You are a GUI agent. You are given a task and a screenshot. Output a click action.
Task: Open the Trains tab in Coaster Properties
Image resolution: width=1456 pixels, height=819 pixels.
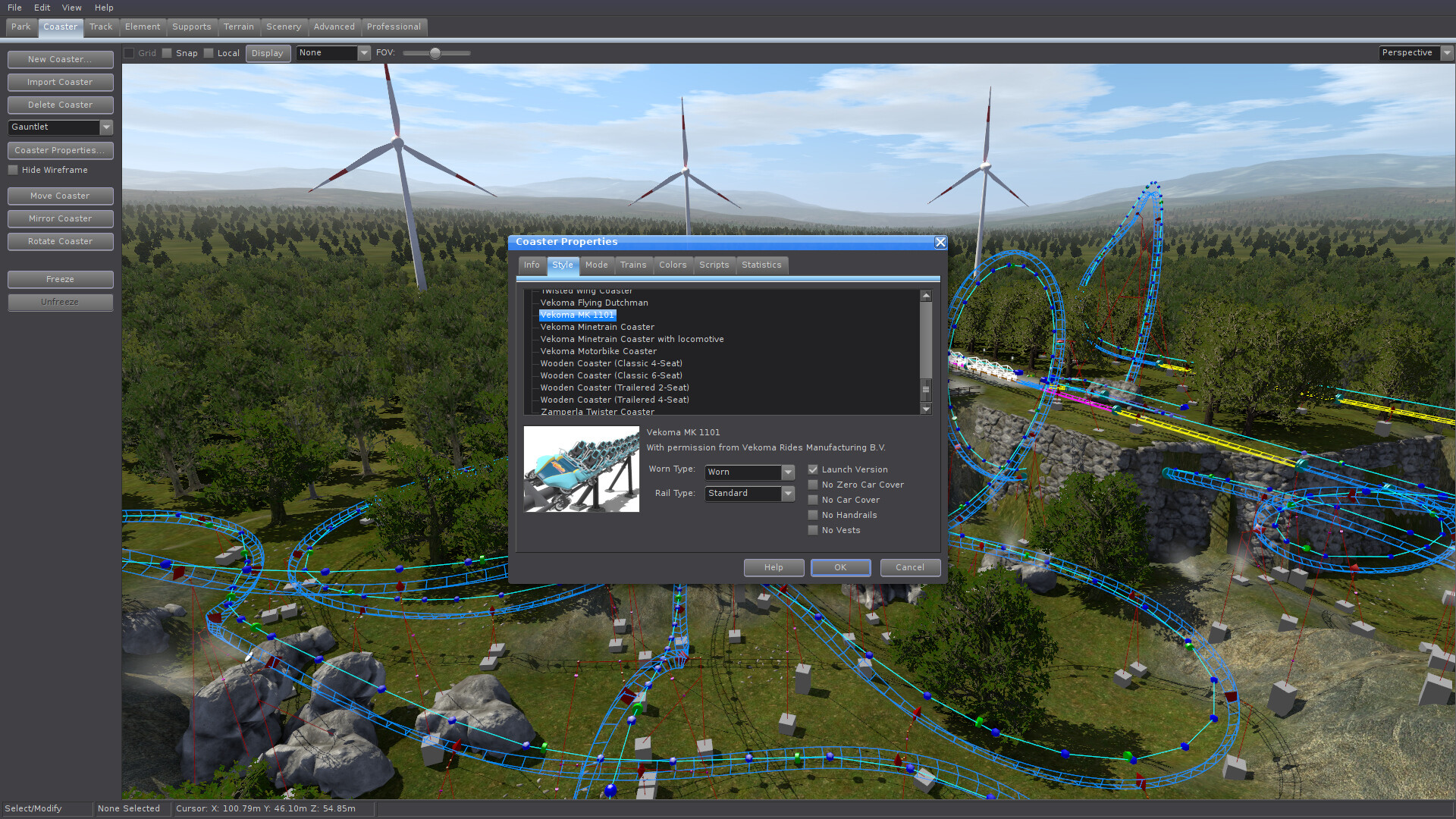pos(633,265)
